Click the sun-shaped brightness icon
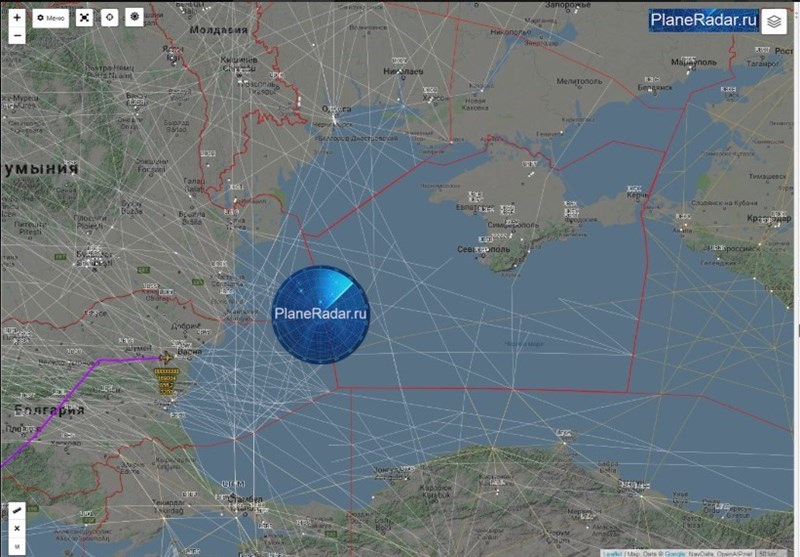The height and width of the screenshot is (557, 800). (x=134, y=18)
